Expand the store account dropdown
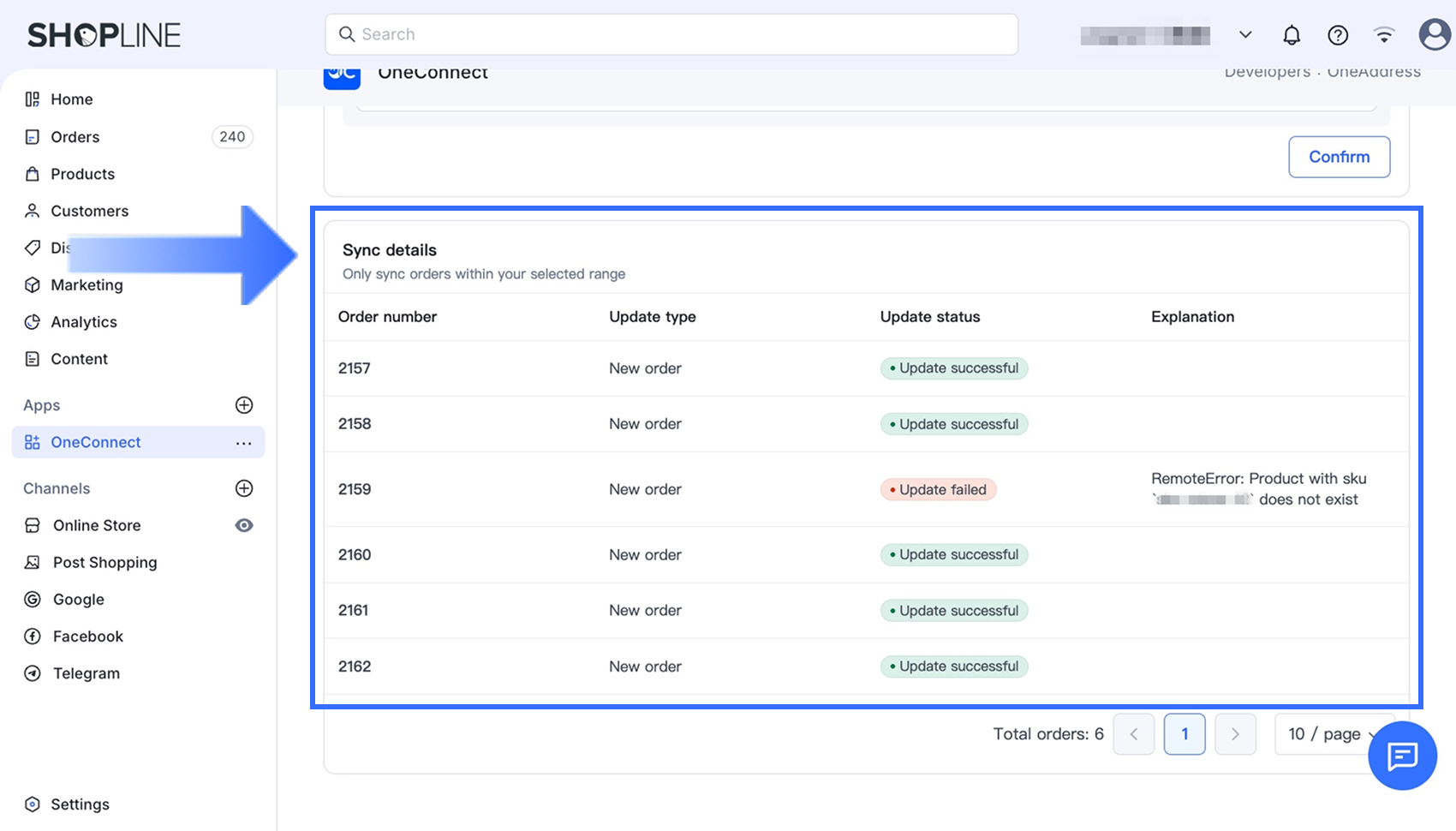 pos(1245,35)
